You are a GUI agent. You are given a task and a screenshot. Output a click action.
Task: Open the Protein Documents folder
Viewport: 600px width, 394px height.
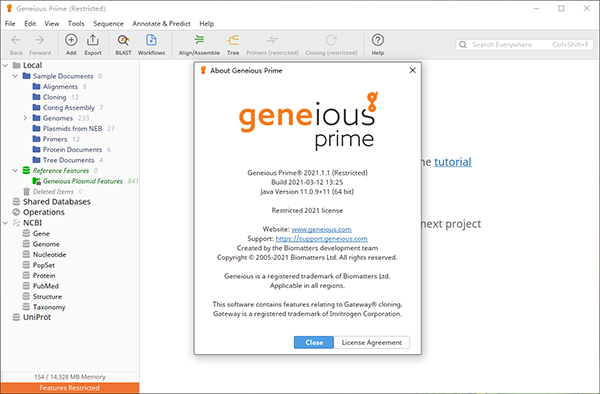pyautogui.click(x=72, y=150)
